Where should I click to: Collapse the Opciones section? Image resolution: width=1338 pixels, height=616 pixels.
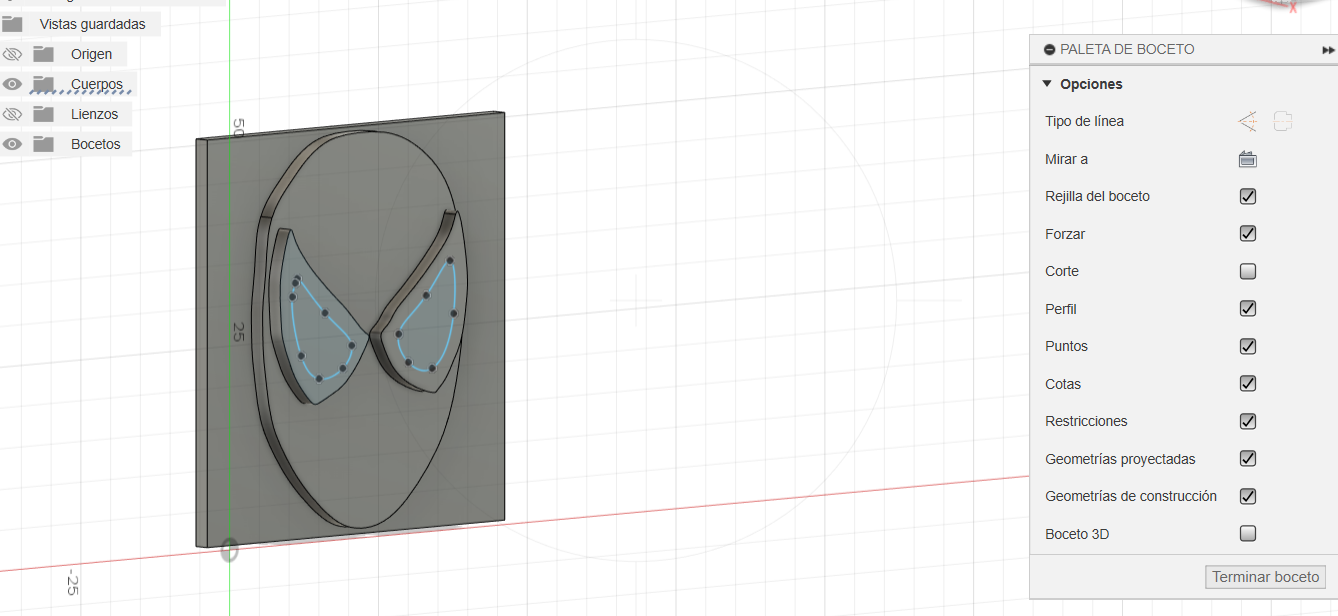1047,84
